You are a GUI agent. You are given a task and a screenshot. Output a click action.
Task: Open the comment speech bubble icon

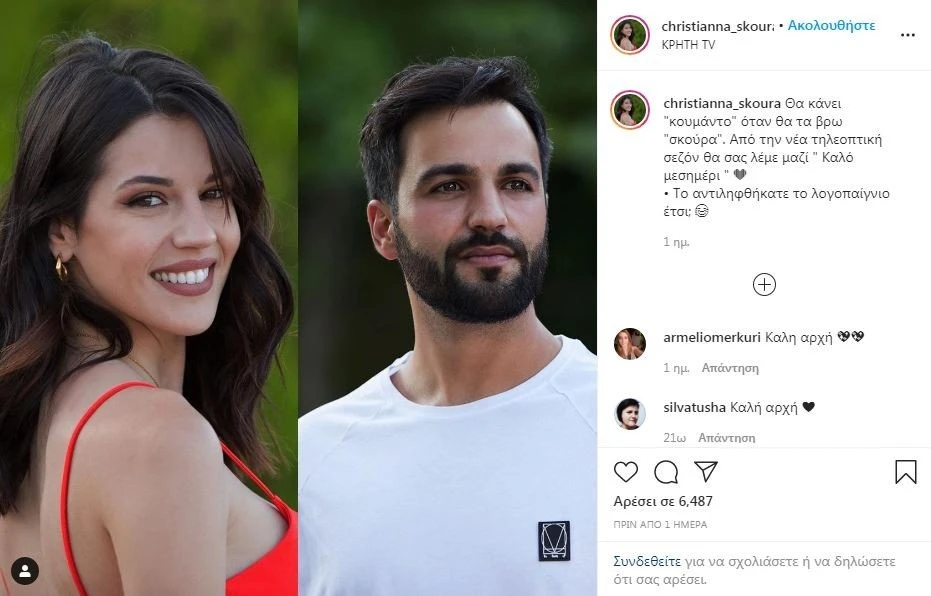click(x=666, y=472)
